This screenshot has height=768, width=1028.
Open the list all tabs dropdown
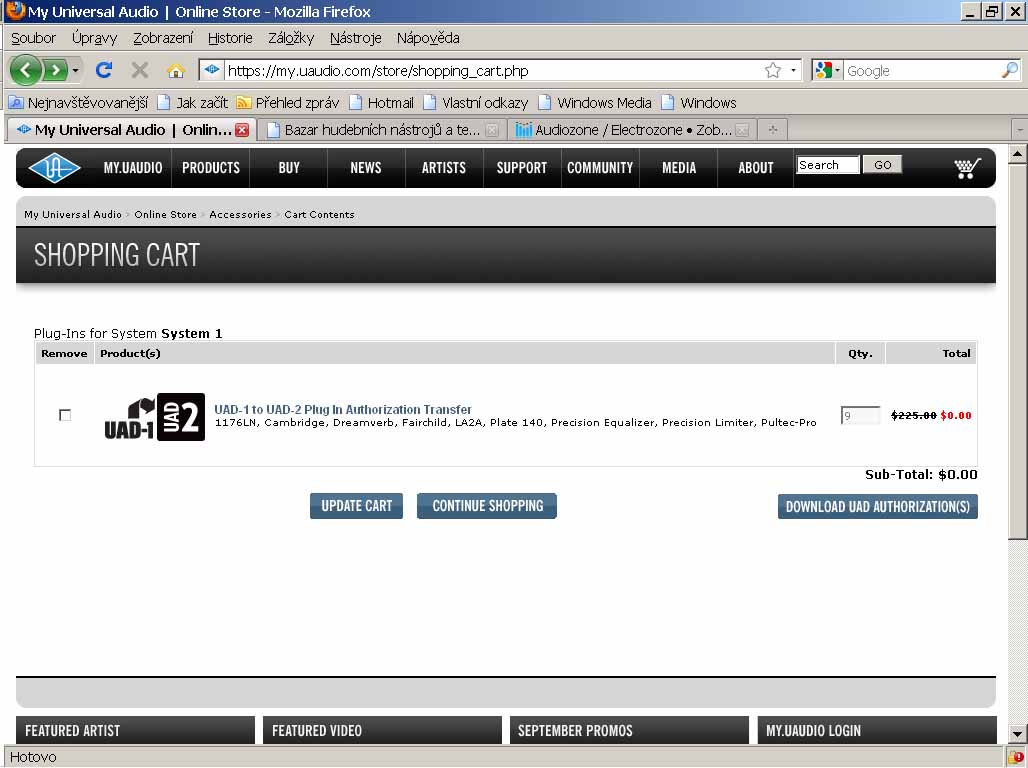(1019, 130)
